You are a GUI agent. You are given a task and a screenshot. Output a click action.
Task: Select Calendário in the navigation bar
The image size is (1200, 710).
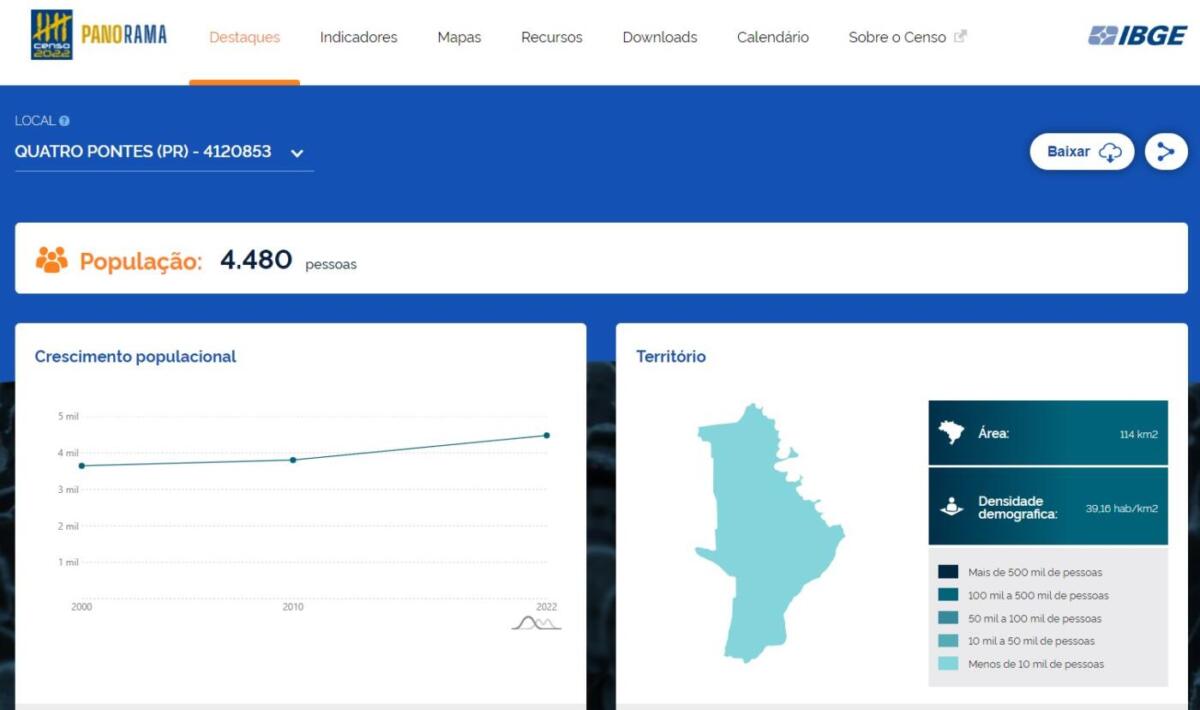click(x=772, y=38)
